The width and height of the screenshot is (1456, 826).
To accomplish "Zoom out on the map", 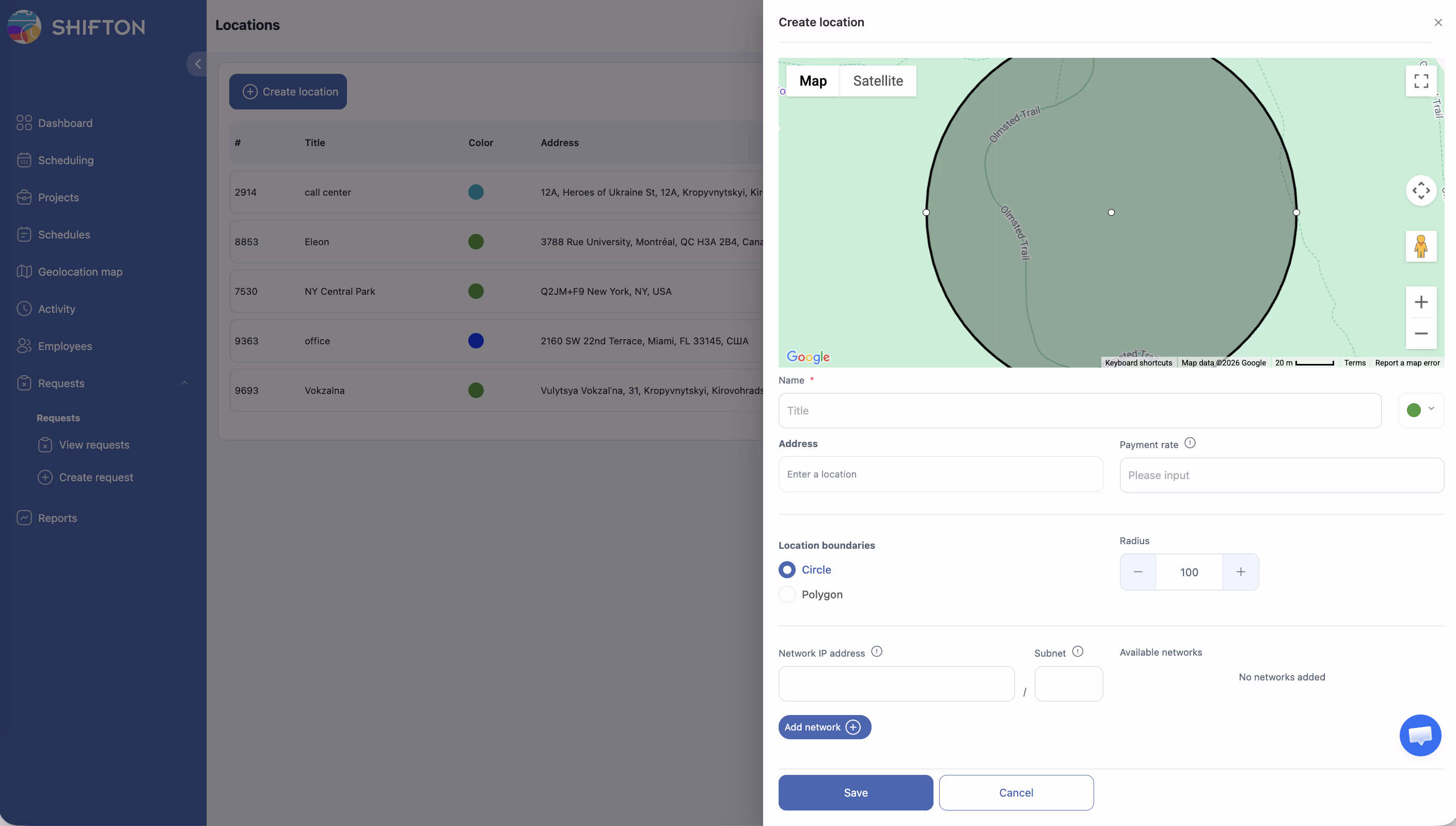I will [1421, 333].
